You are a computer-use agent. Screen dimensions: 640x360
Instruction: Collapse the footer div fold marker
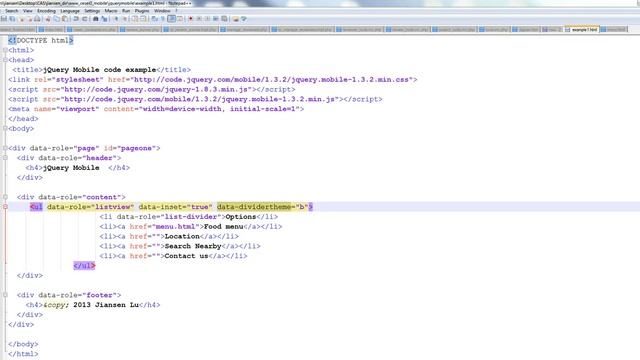click(5, 295)
